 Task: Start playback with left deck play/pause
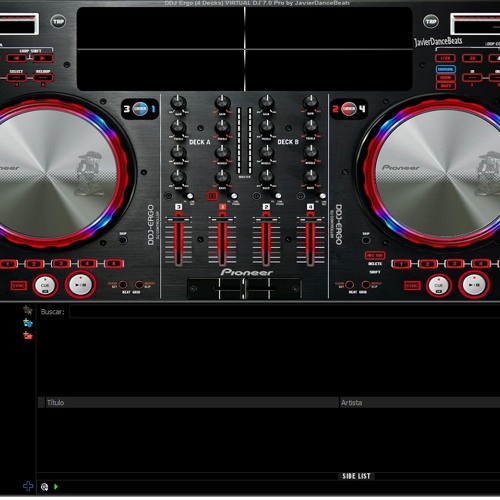point(80,285)
